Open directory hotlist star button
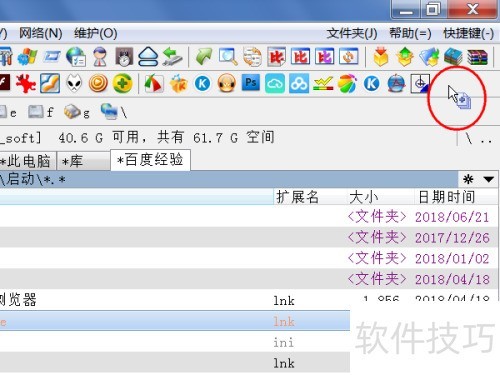The image size is (500, 375). [468, 179]
